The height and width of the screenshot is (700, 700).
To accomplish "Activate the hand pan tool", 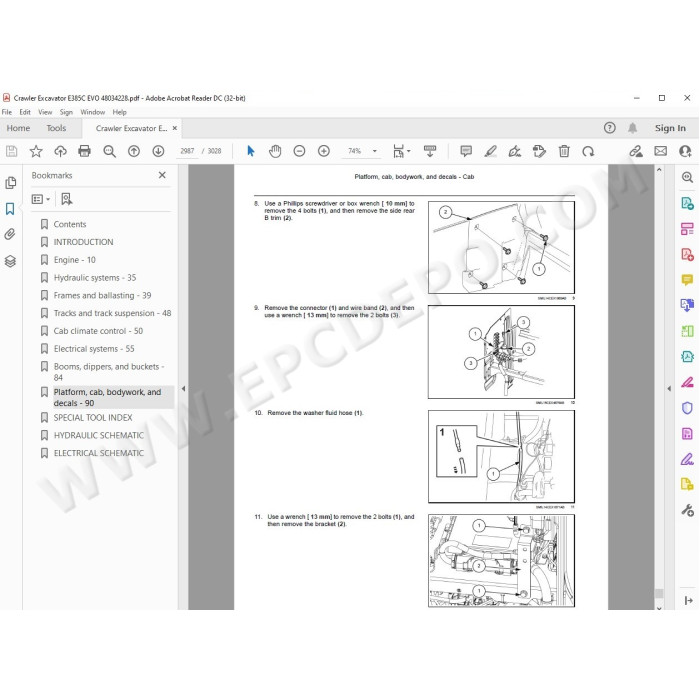I will point(275,151).
